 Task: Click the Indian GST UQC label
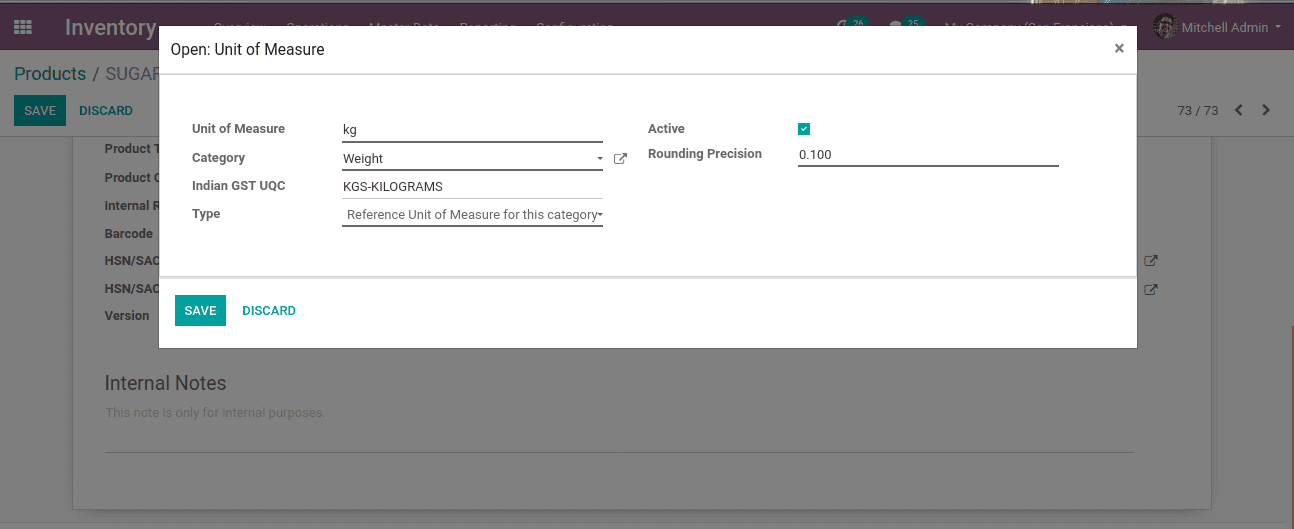point(239,186)
